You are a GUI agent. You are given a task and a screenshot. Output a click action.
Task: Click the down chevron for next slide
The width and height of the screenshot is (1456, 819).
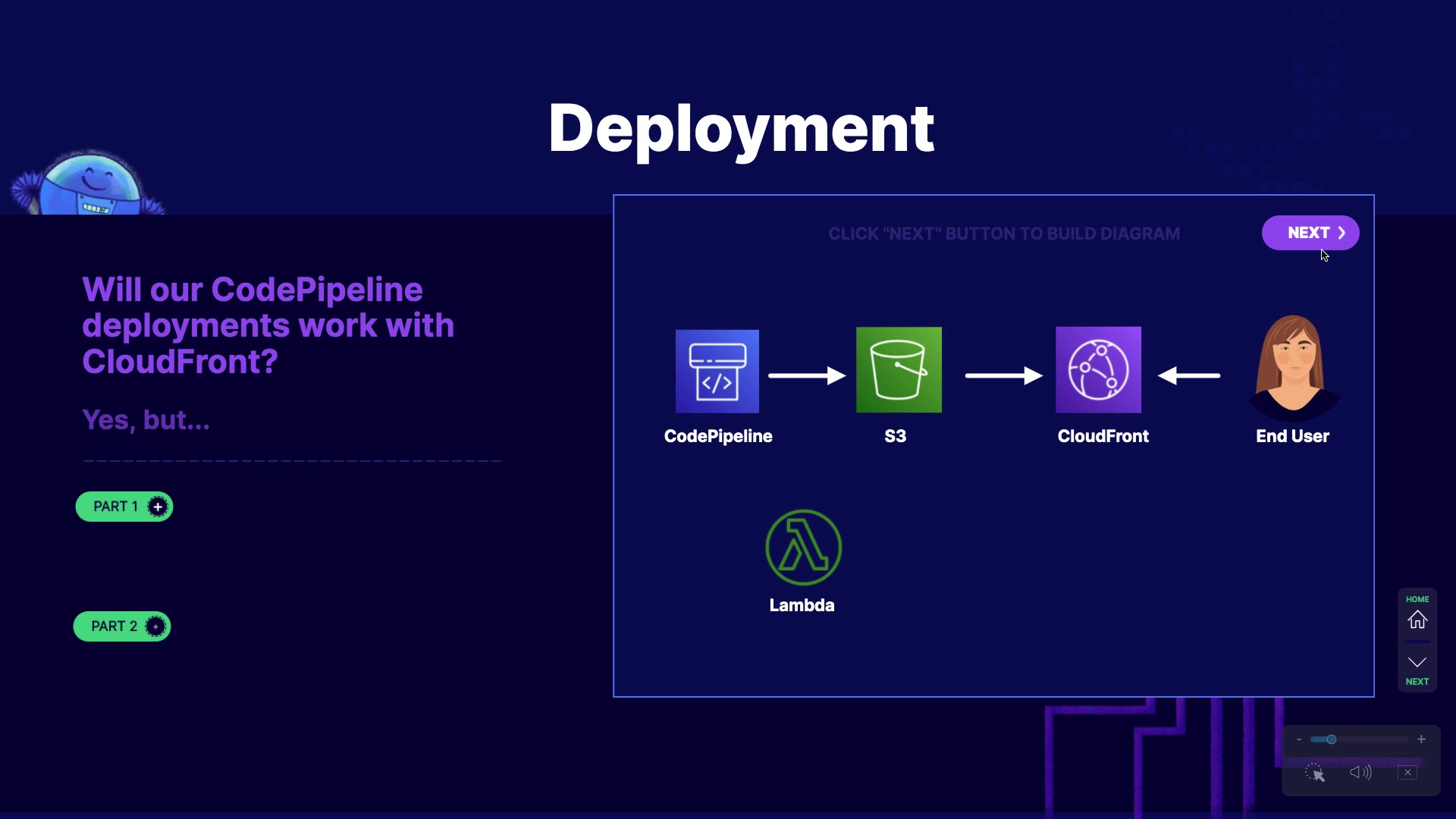pyautogui.click(x=1417, y=662)
